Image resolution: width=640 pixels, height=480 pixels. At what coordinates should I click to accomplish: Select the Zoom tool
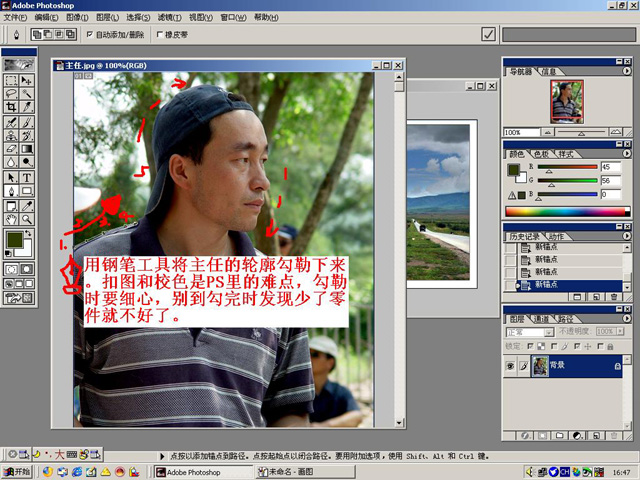(x=27, y=220)
